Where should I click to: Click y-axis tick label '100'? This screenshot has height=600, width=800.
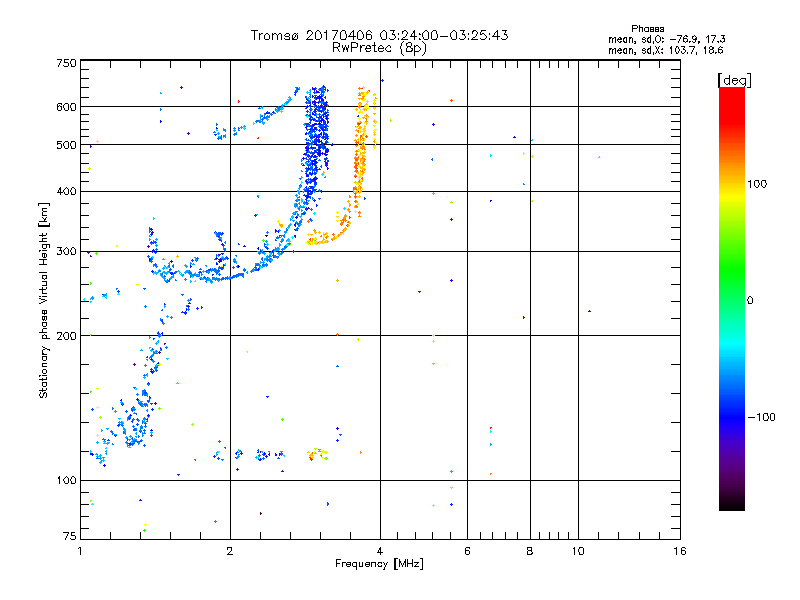[x=66, y=481]
